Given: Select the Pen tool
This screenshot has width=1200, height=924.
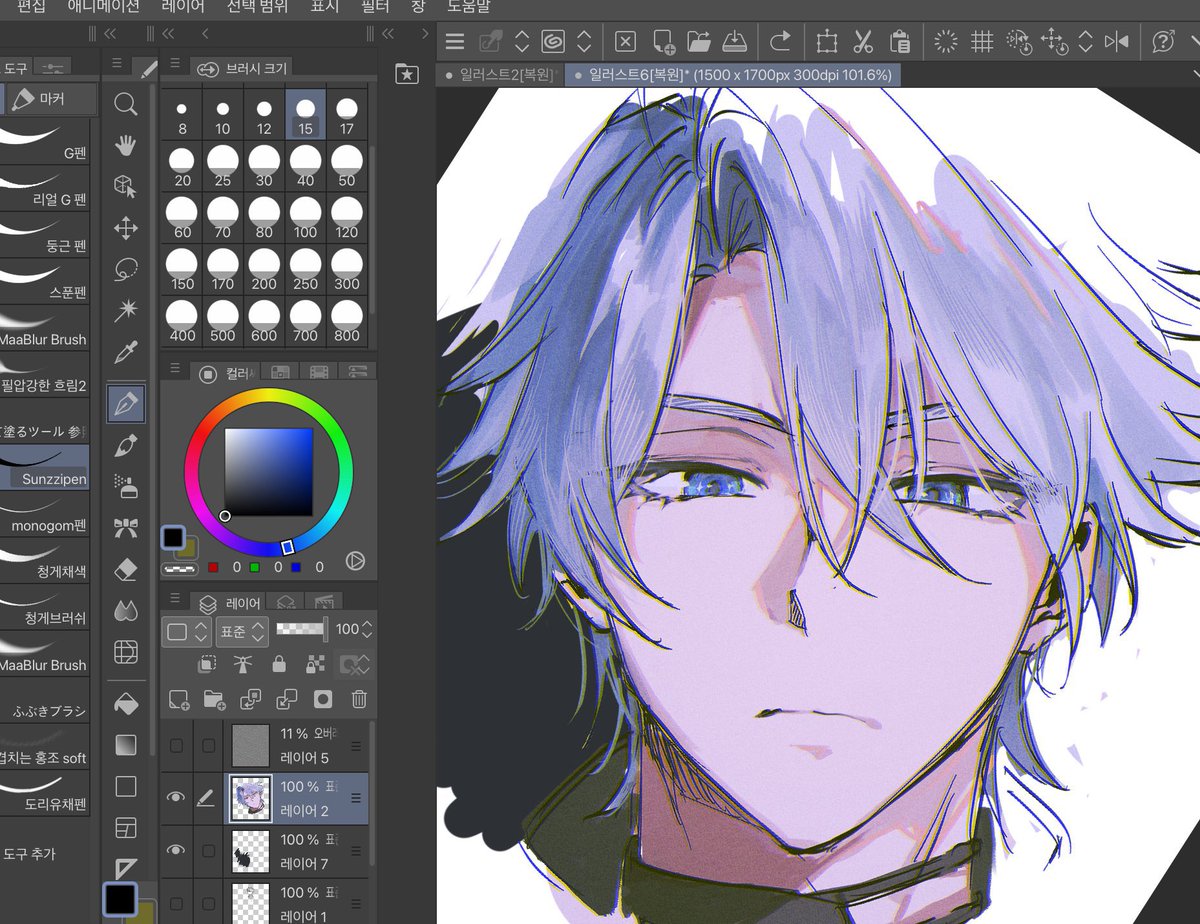Looking at the screenshot, I should pos(126,403).
